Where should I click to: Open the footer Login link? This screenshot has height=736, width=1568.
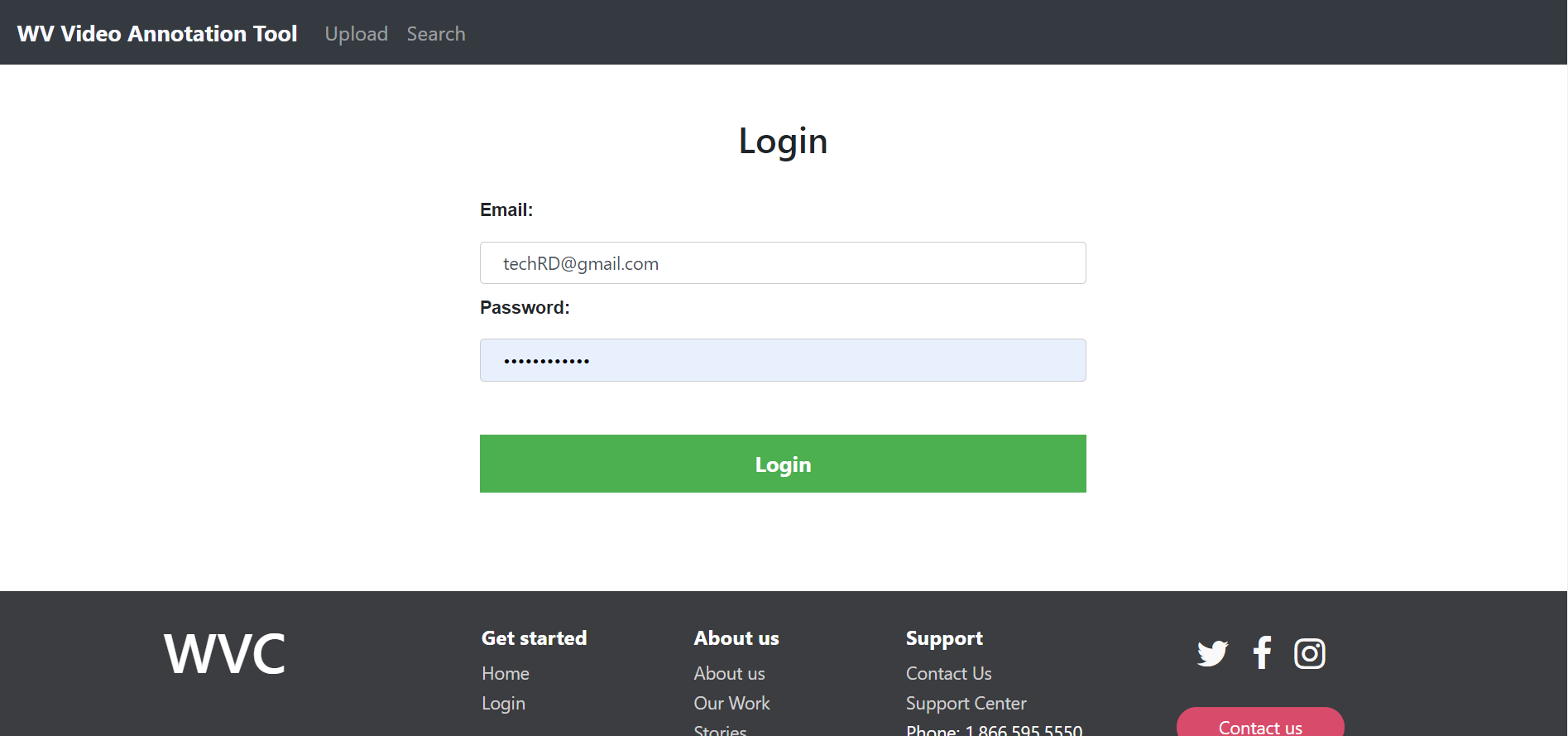click(503, 703)
